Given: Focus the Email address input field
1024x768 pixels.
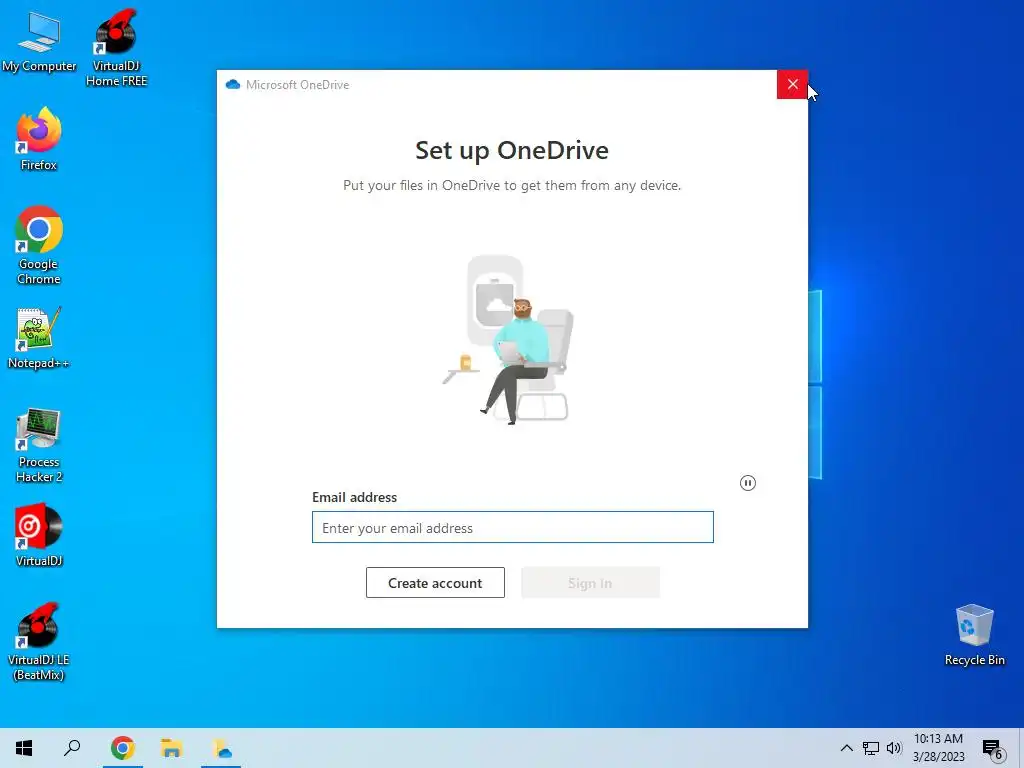Looking at the screenshot, I should point(513,528).
